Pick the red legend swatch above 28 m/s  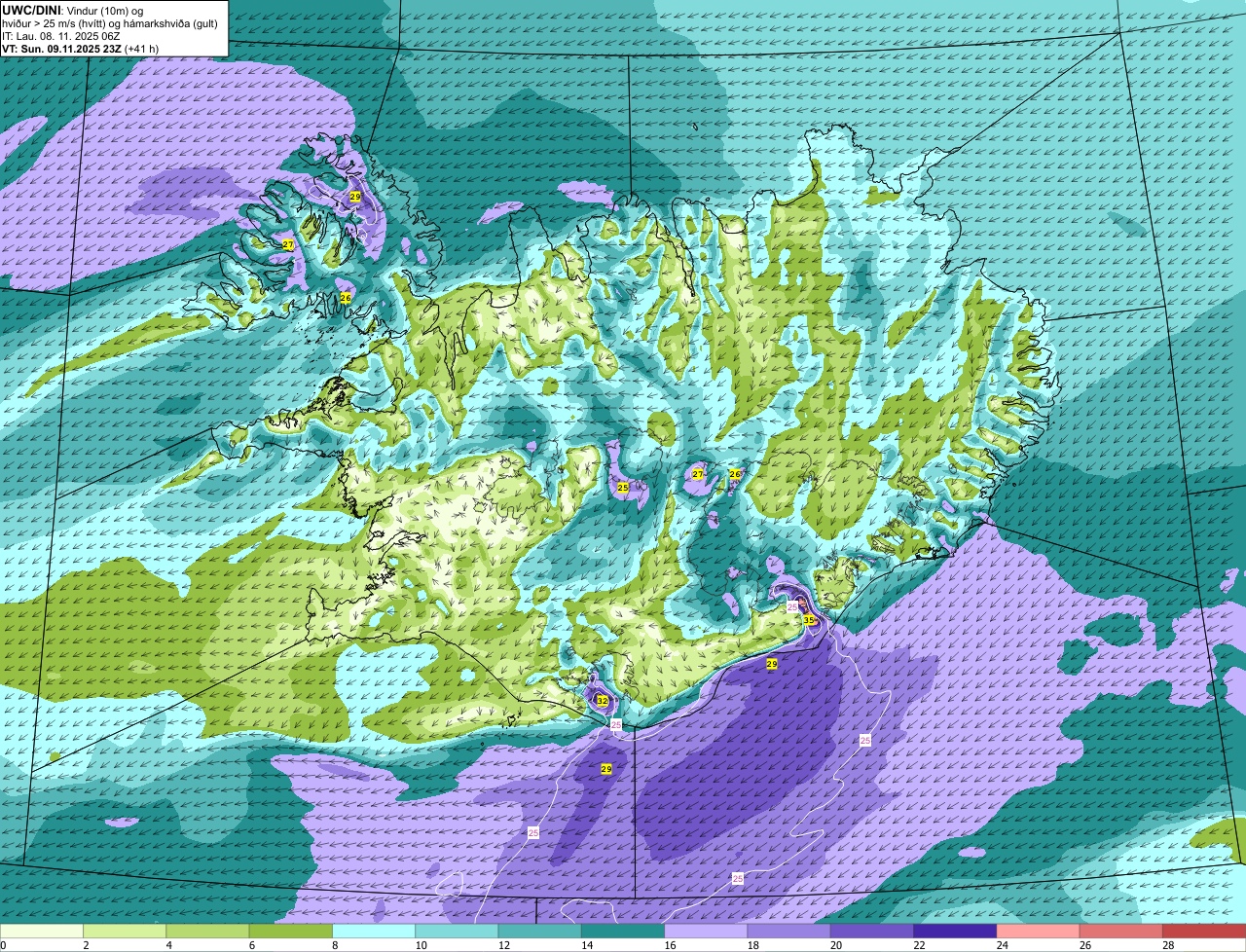point(1204,932)
